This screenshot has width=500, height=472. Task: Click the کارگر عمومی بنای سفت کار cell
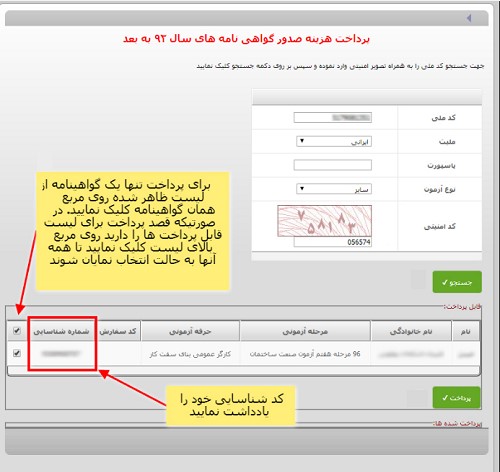pos(190,354)
